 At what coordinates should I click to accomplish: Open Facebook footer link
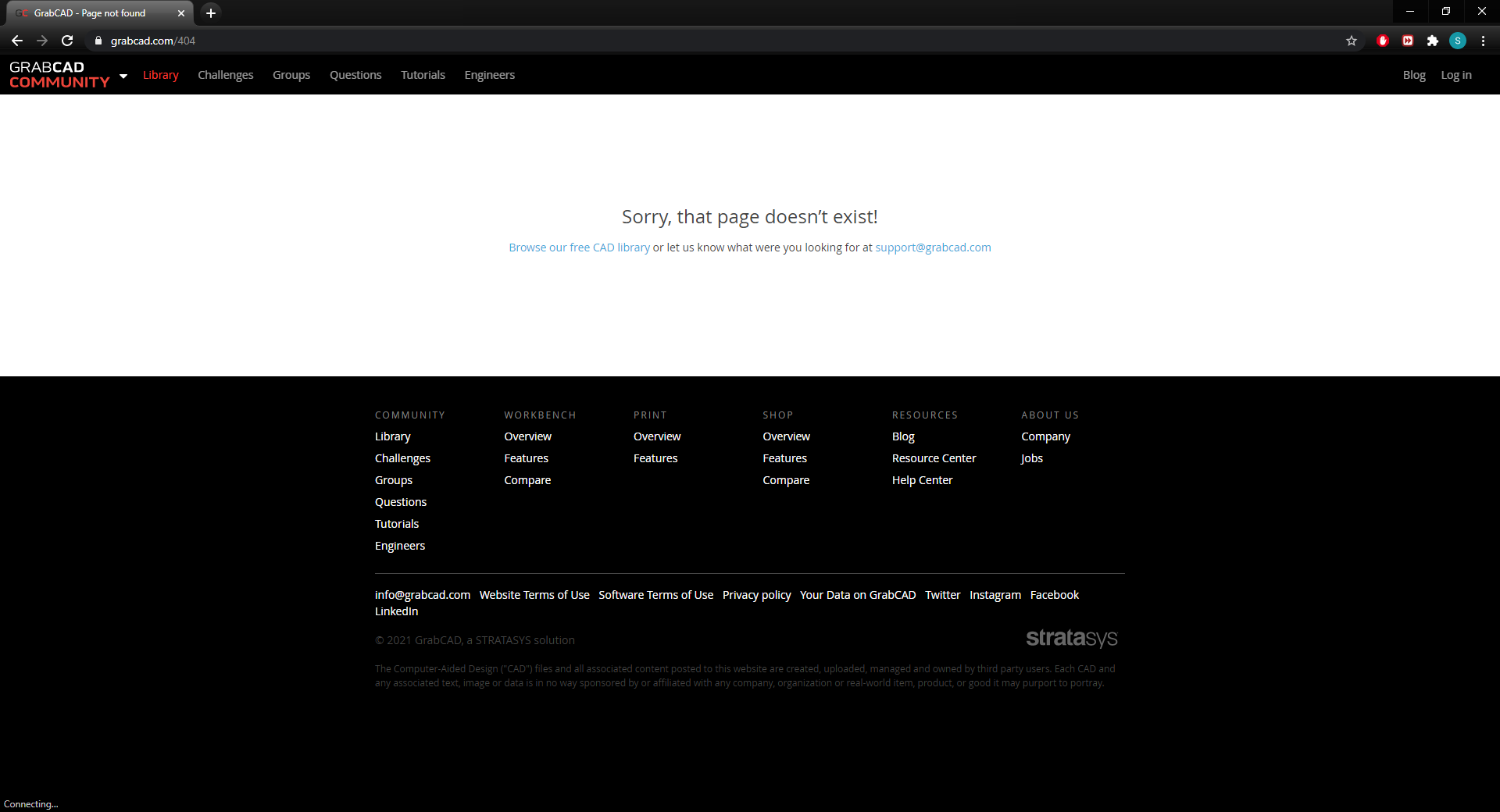(1055, 595)
